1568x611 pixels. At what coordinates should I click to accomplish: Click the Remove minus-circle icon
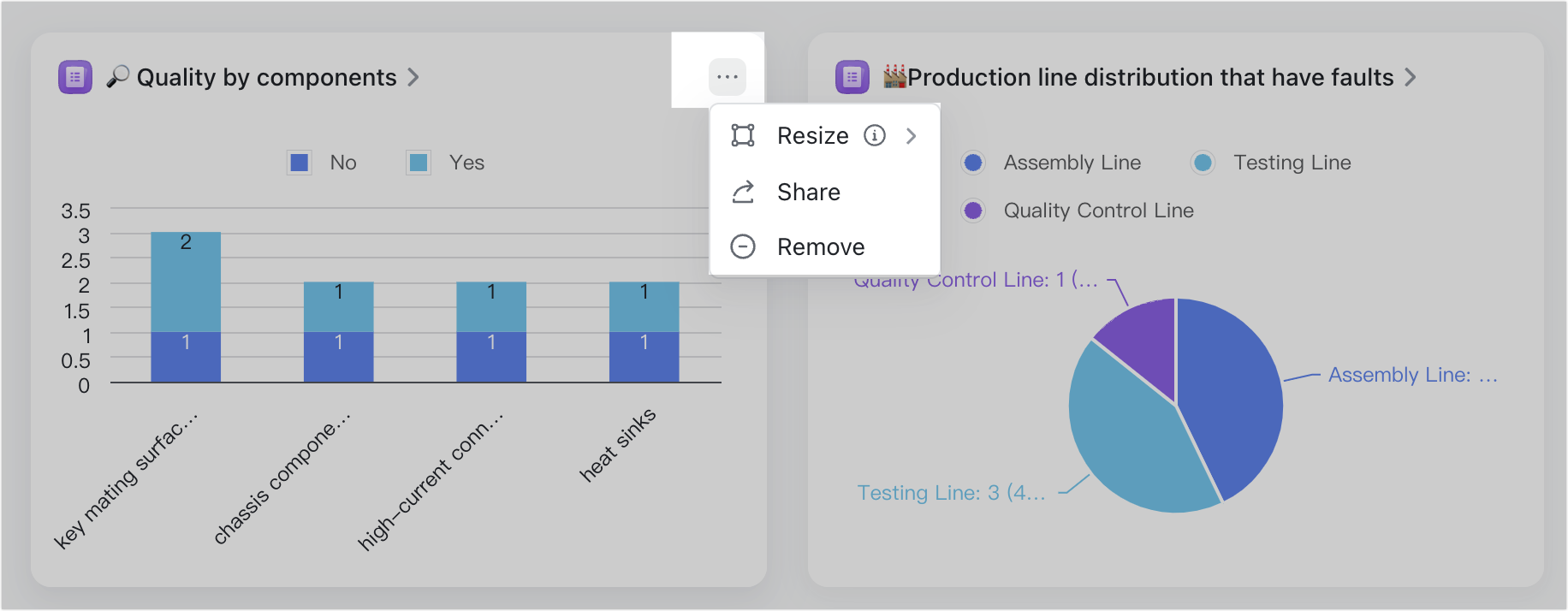(743, 246)
